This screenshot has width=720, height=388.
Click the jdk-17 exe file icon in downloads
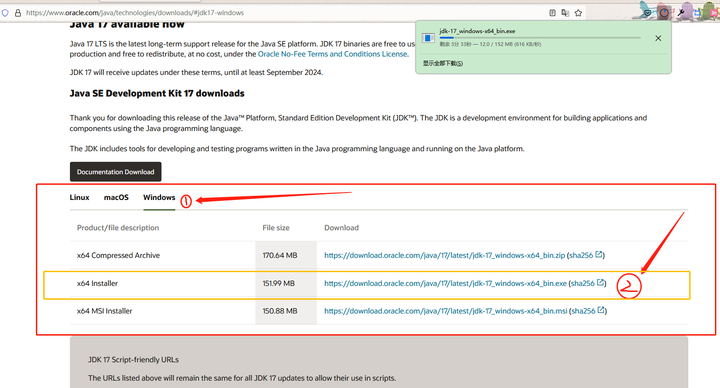click(x=428, y=38)
